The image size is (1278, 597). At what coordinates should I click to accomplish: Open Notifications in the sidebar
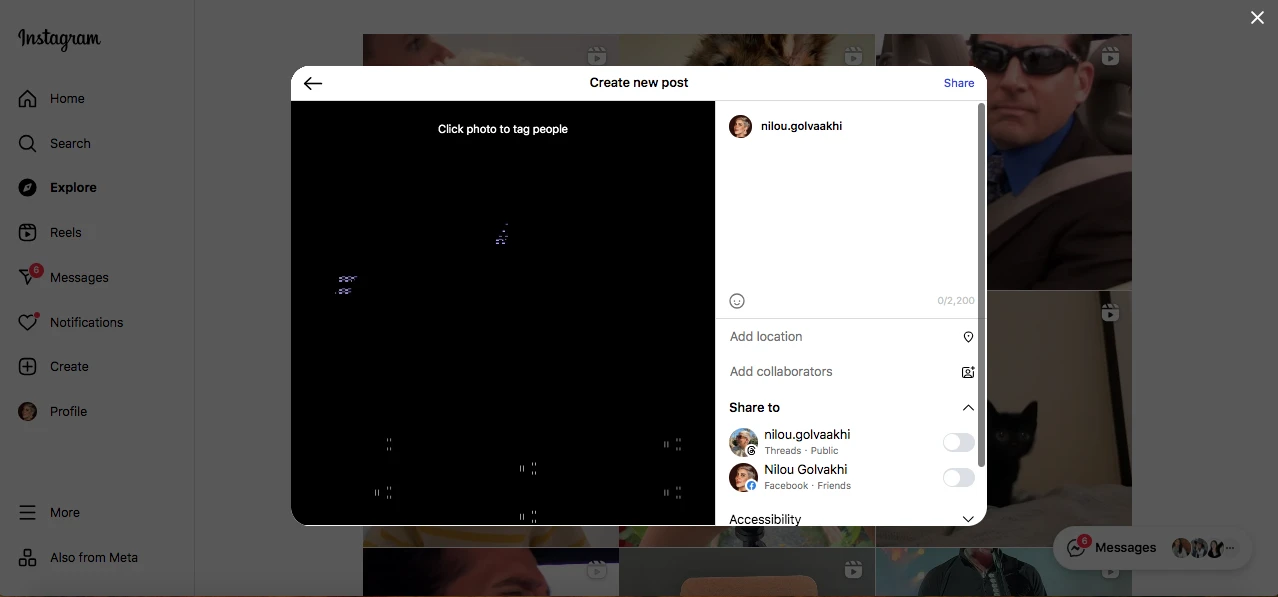(x=97, y=322)
